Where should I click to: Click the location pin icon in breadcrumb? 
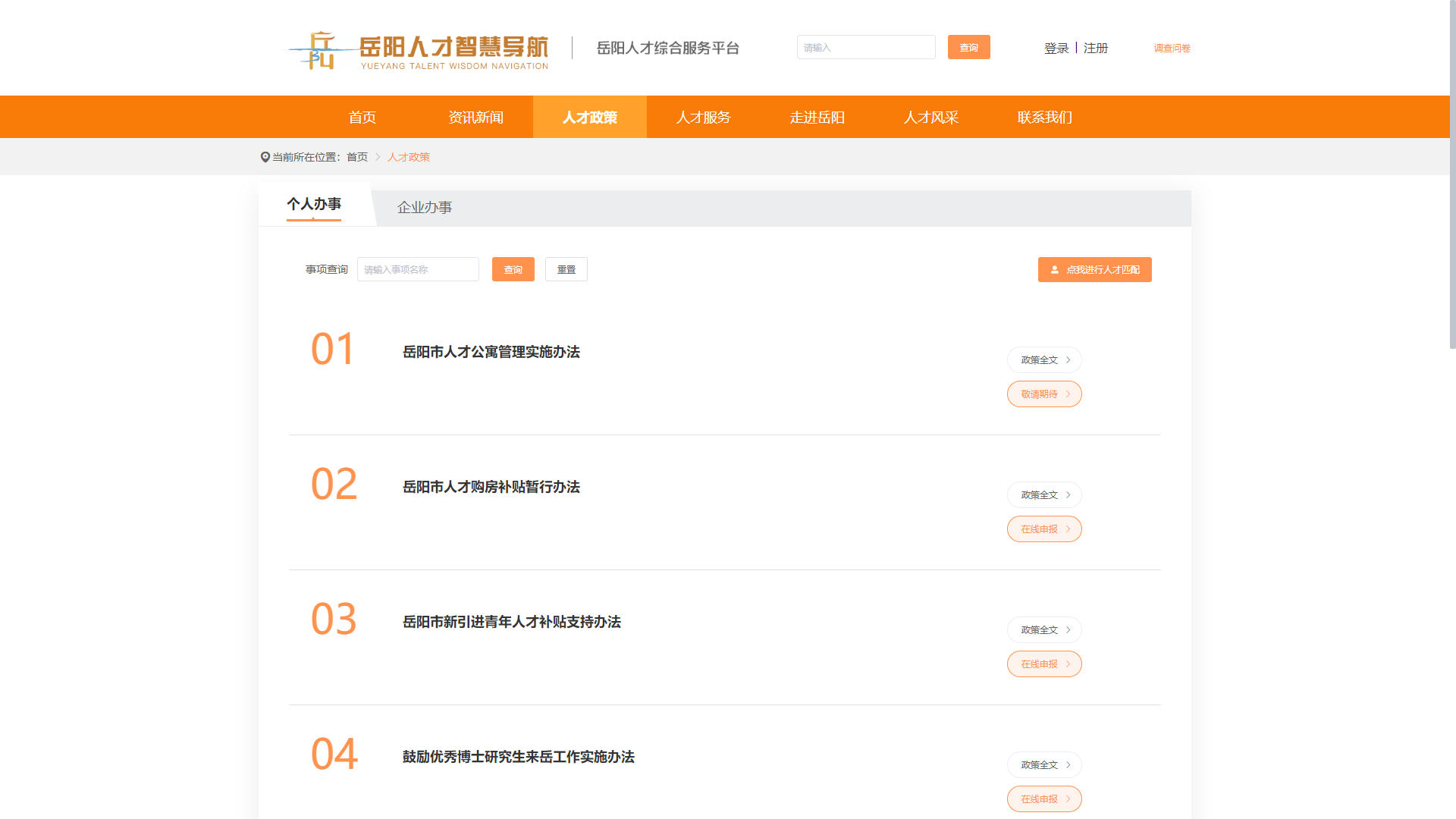point(265,157)
